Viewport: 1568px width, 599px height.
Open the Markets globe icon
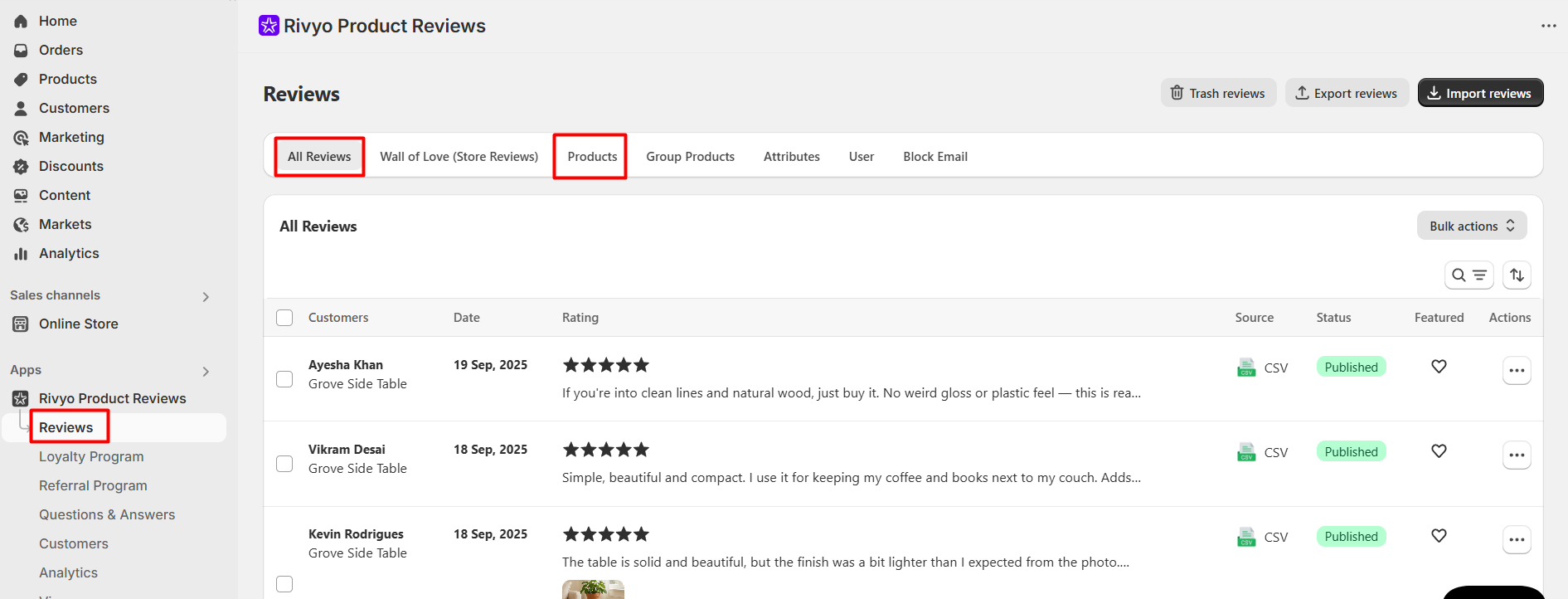(21, 224)
